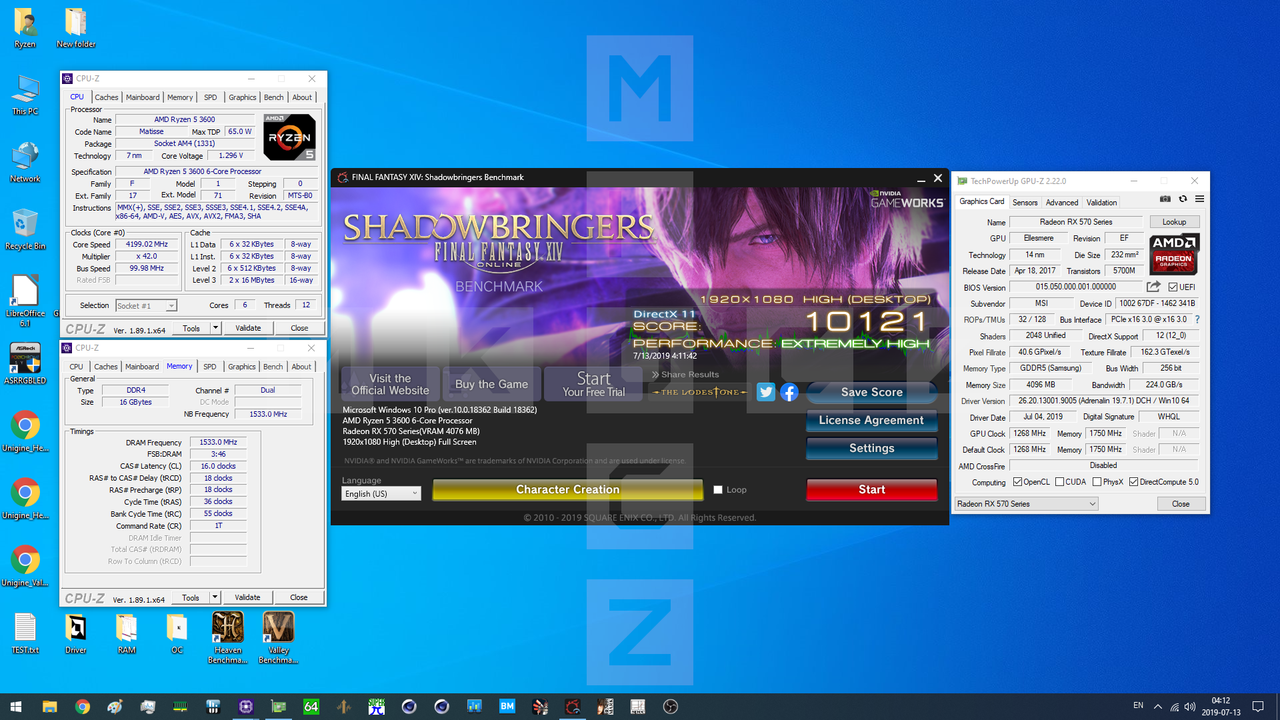Screen dimensions: 1280x720
Task: Click the GPU Name field Radeon RX 570 Series
Action: click(x=1075, y=222)
